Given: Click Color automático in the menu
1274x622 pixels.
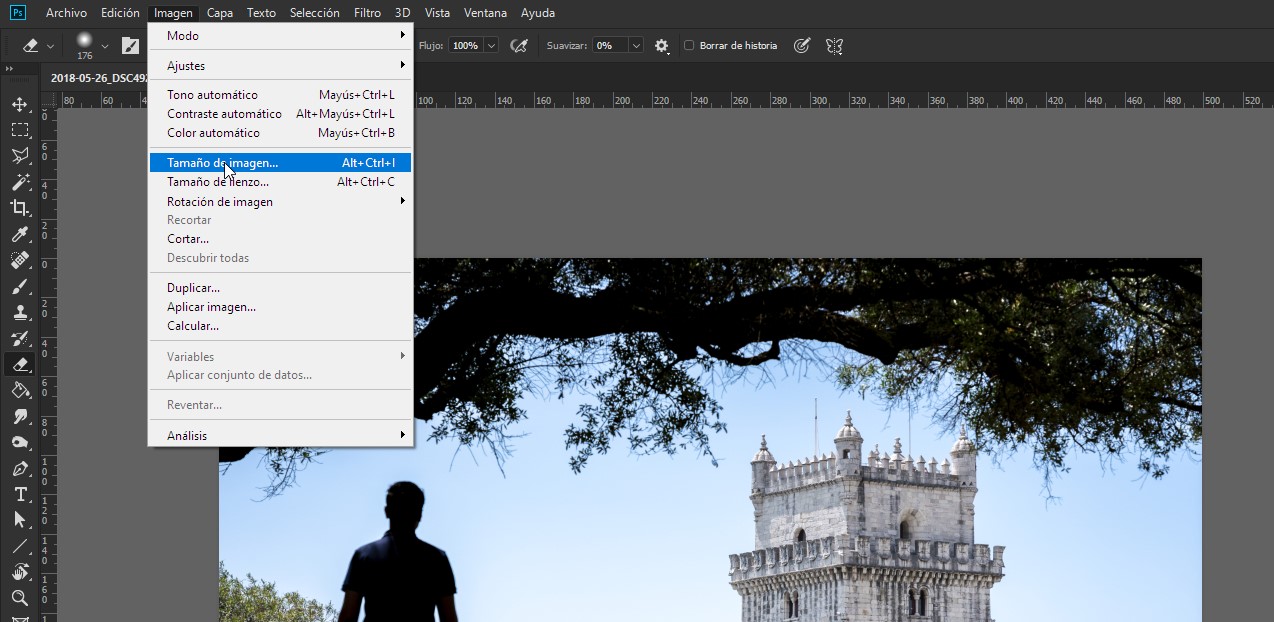Looking at the screenshot, I should click(213, 133).
